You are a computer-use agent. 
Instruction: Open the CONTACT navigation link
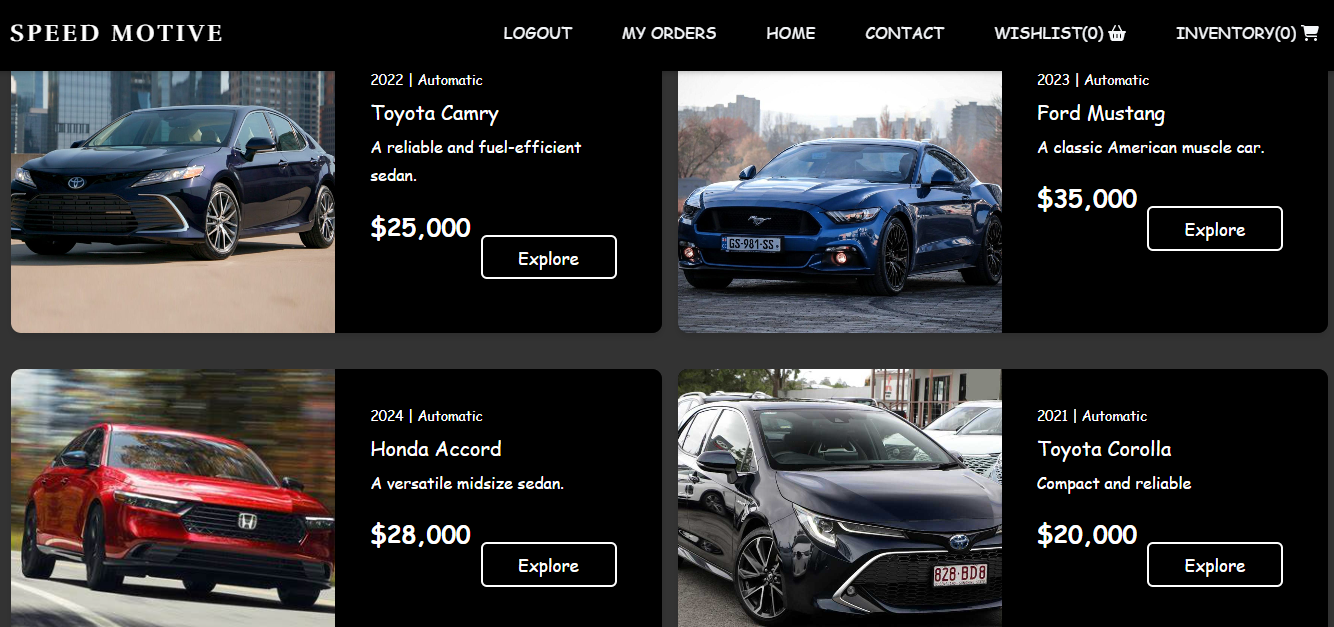point(905,33)
